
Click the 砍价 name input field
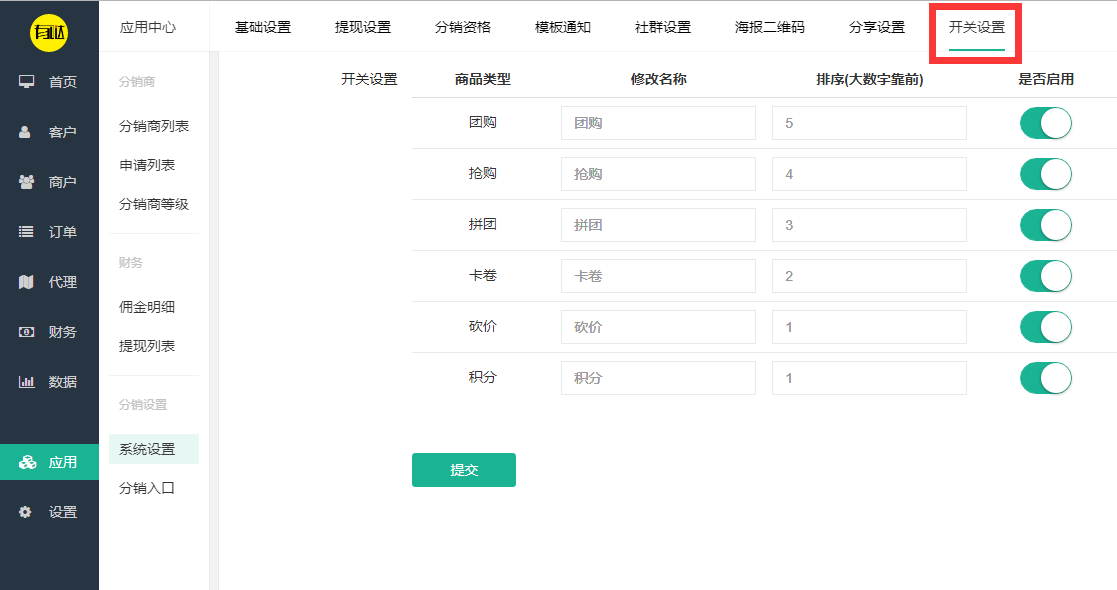658,327
